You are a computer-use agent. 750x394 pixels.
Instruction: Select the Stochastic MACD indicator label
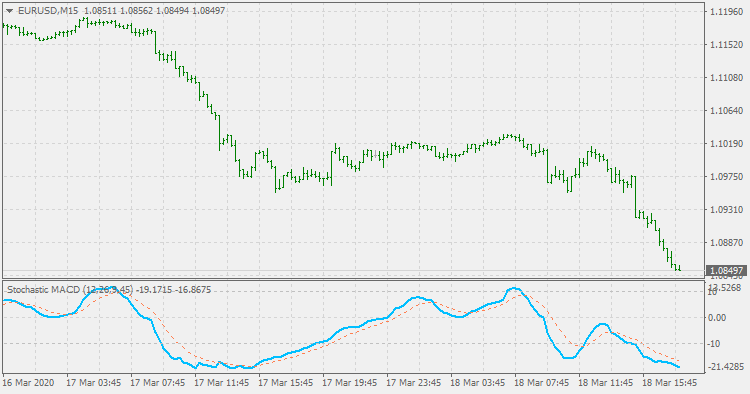click(70, 290)
